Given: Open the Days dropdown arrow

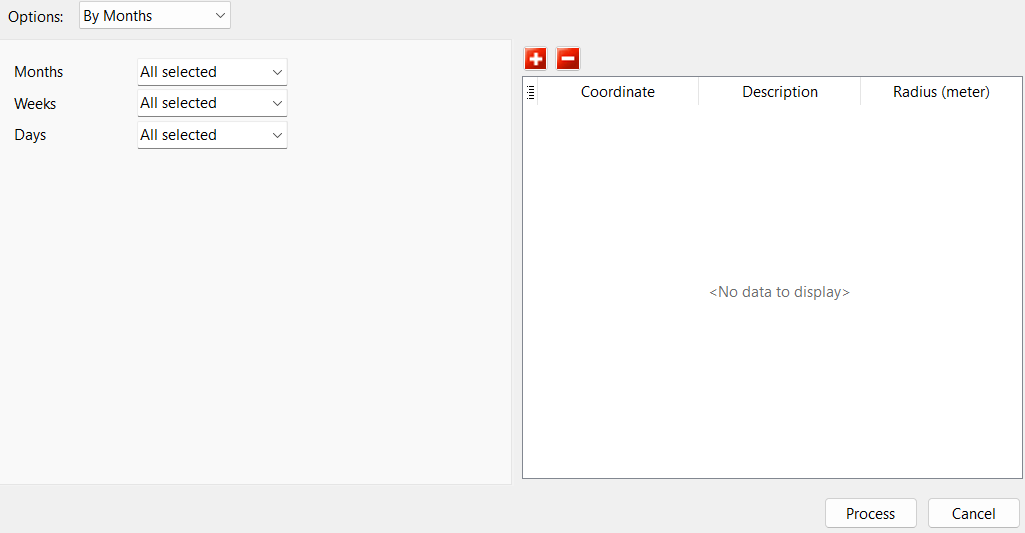Looking at the screenshot, I should pyautogui.click(x=276, y=135).
